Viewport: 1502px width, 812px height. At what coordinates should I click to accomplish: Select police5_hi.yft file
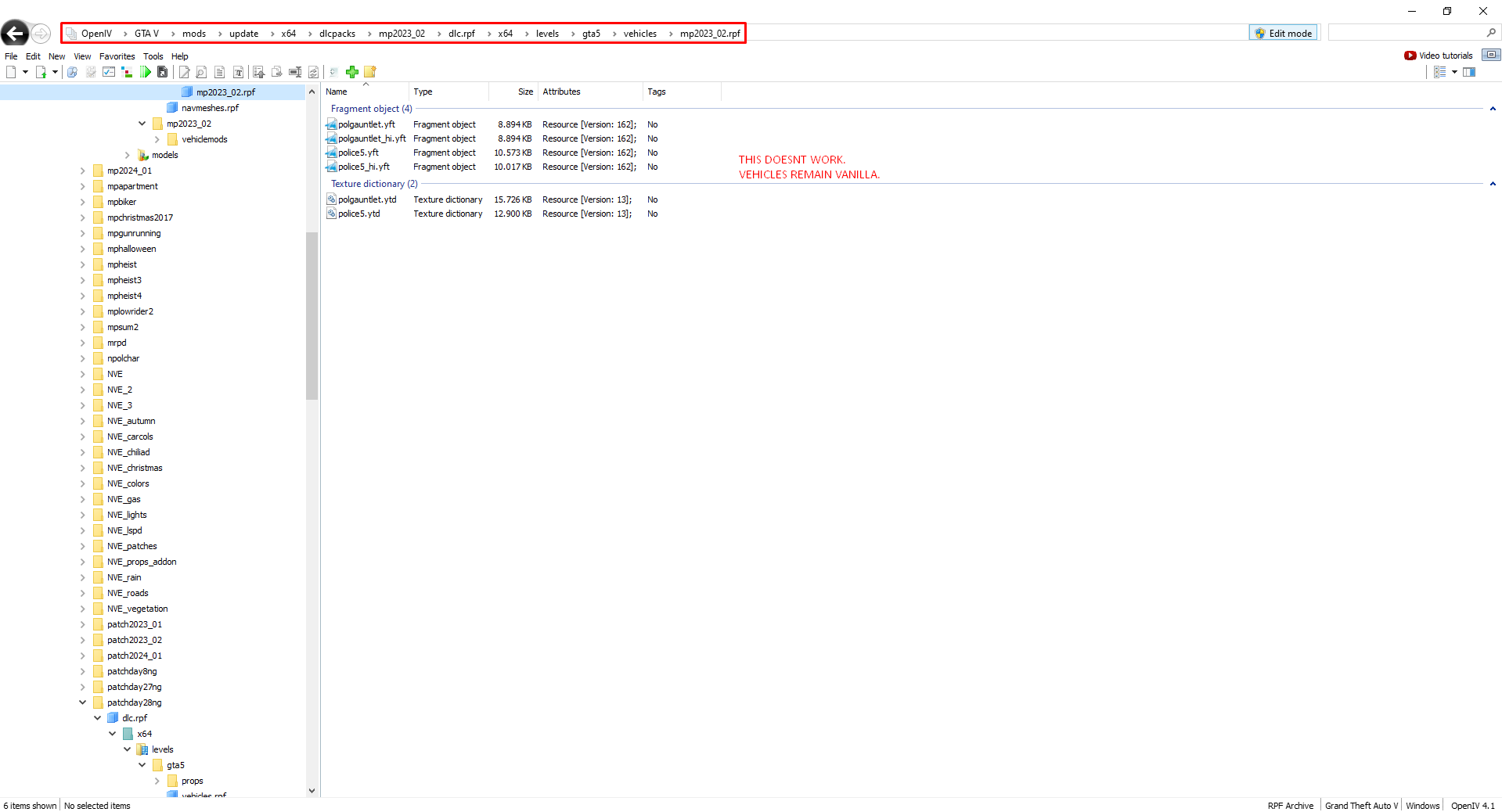pyautogui.click(x=363, y=167)
